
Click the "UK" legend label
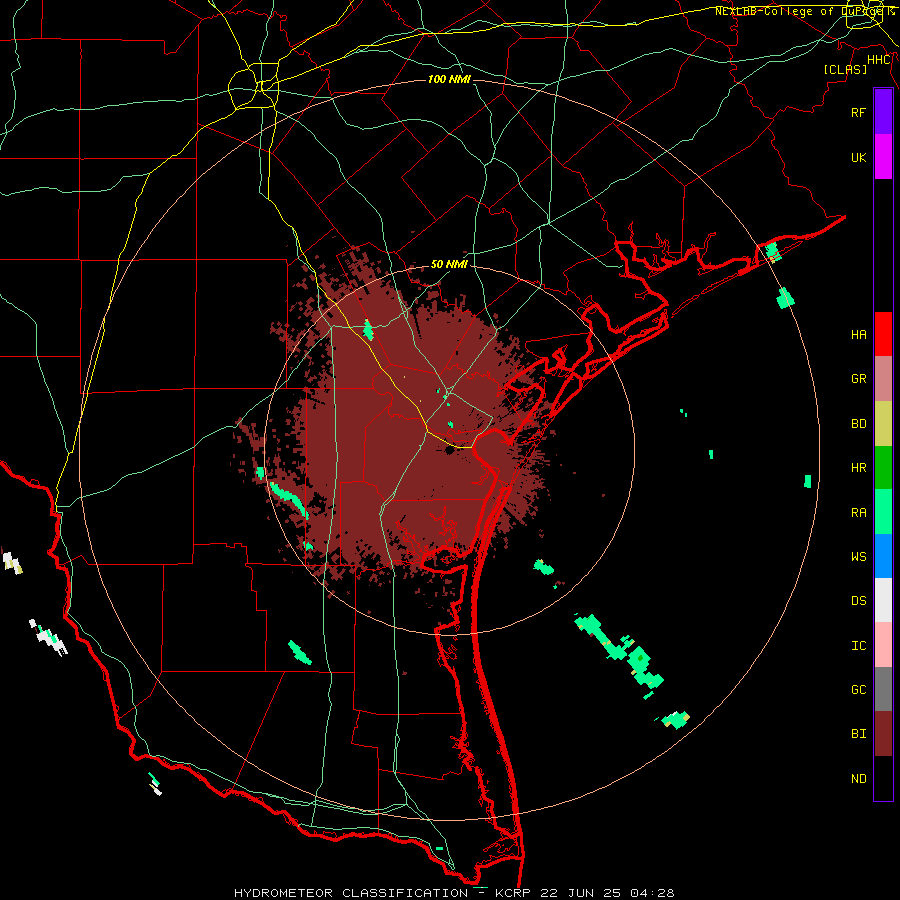click(858, 157)
